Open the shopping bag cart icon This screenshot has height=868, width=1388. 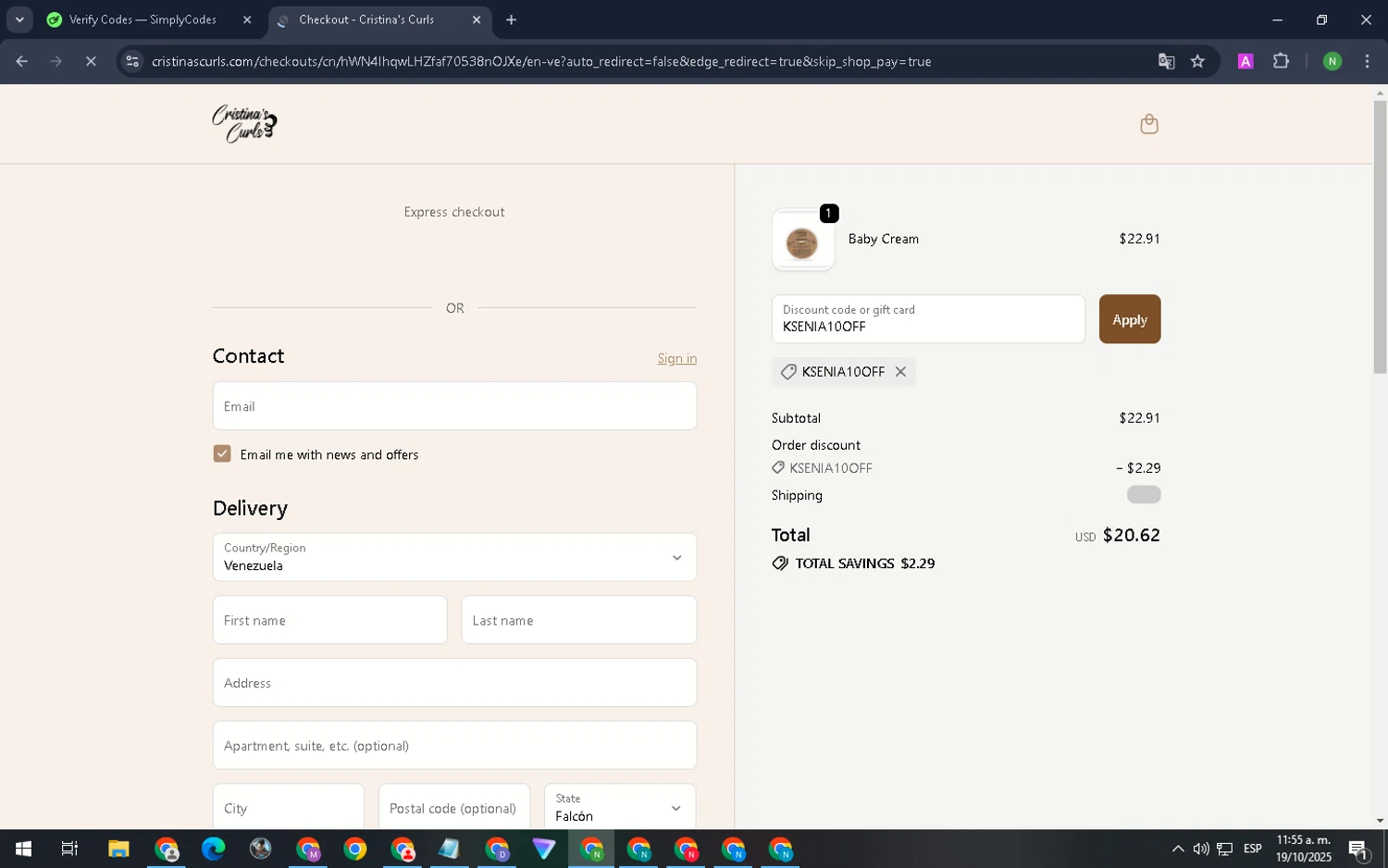(1149, 124)
